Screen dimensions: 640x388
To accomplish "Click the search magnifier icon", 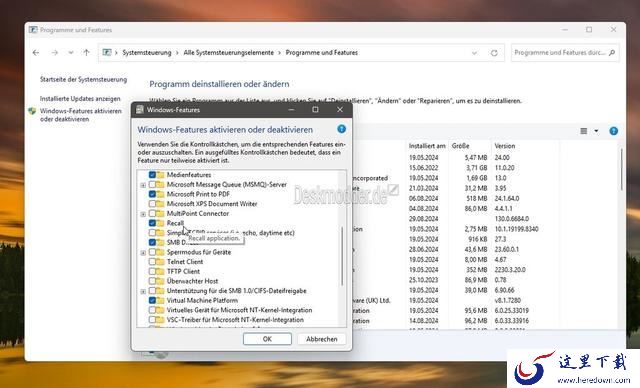I will tap(611, 53).
